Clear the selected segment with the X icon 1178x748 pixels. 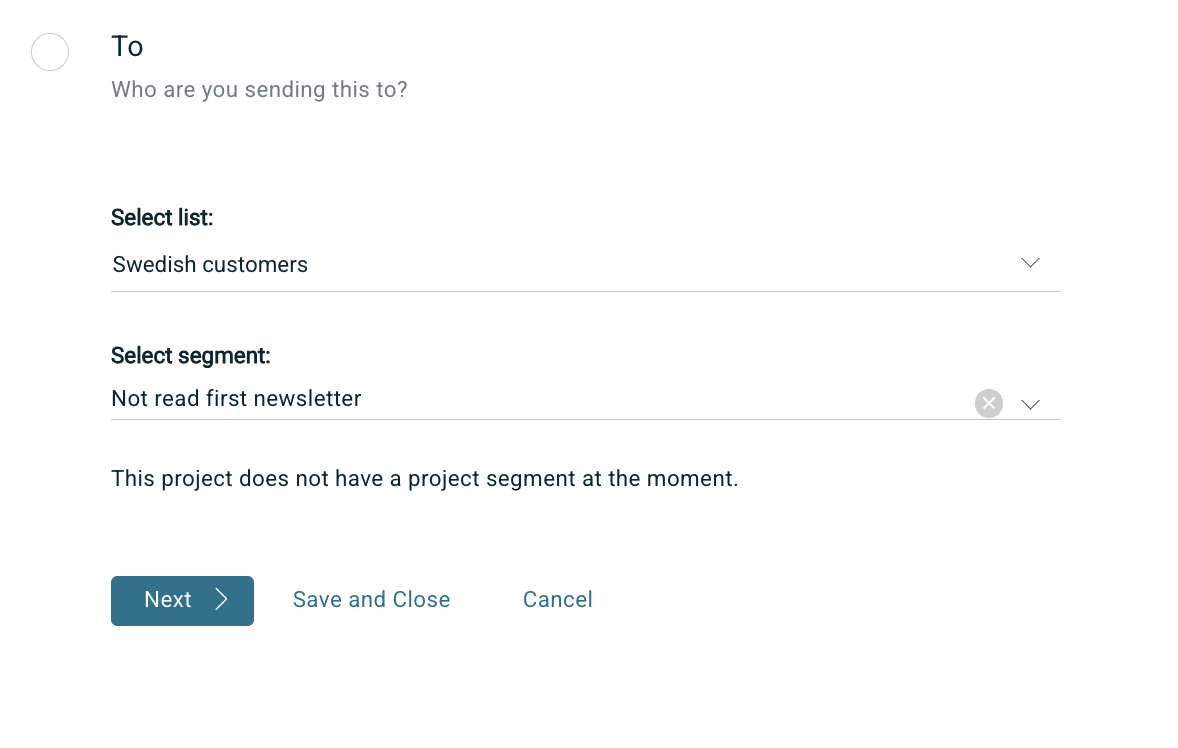pyautogui.click(x=989, y=403)
